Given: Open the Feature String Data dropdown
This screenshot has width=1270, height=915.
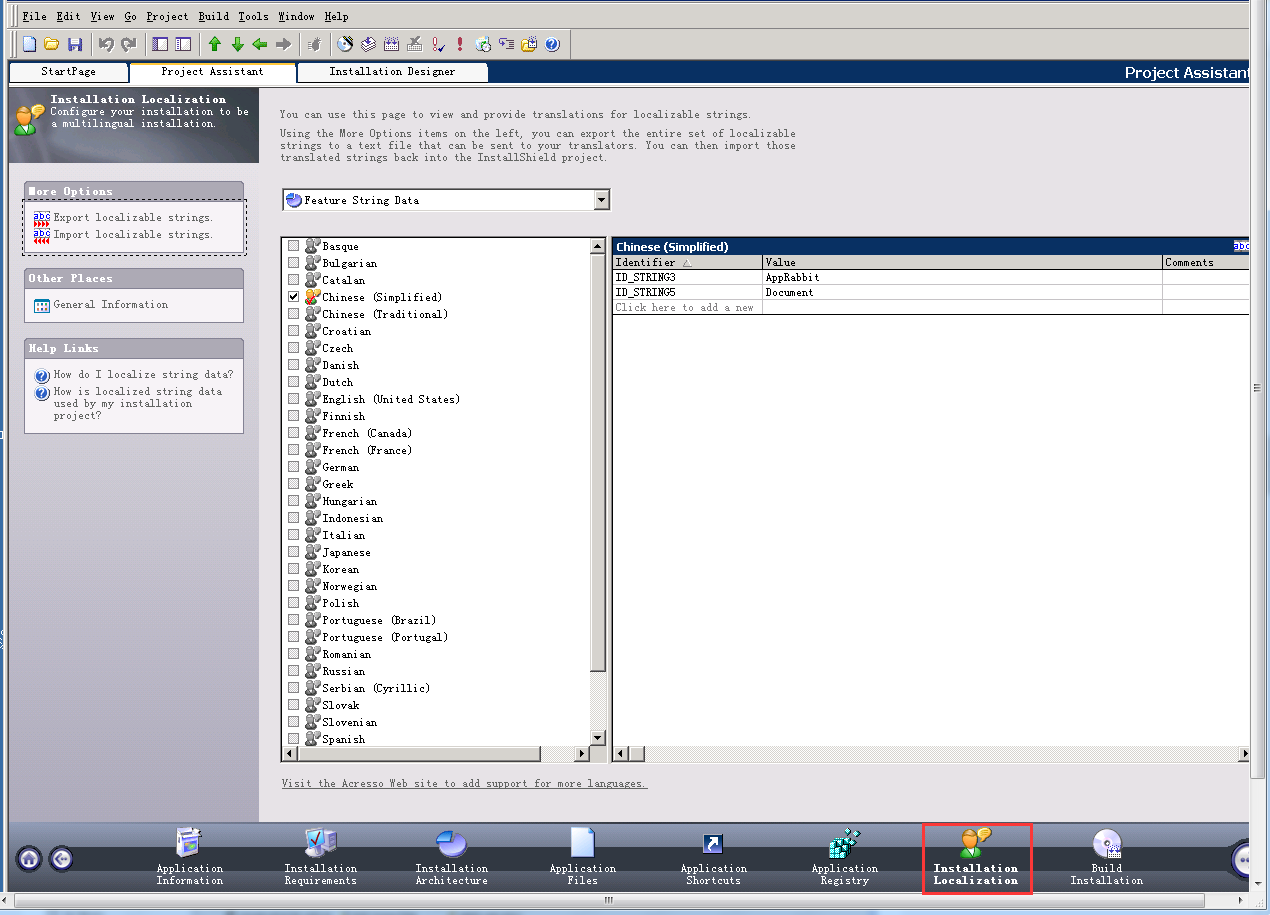Looking at the screenshot, I should coord(601,200).
